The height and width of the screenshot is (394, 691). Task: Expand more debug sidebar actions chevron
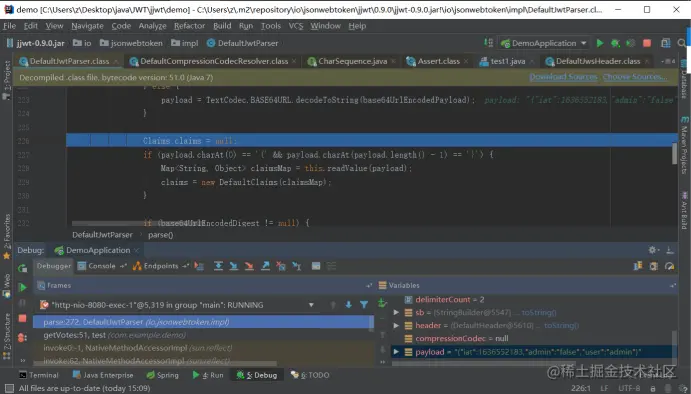coord(22,360)
